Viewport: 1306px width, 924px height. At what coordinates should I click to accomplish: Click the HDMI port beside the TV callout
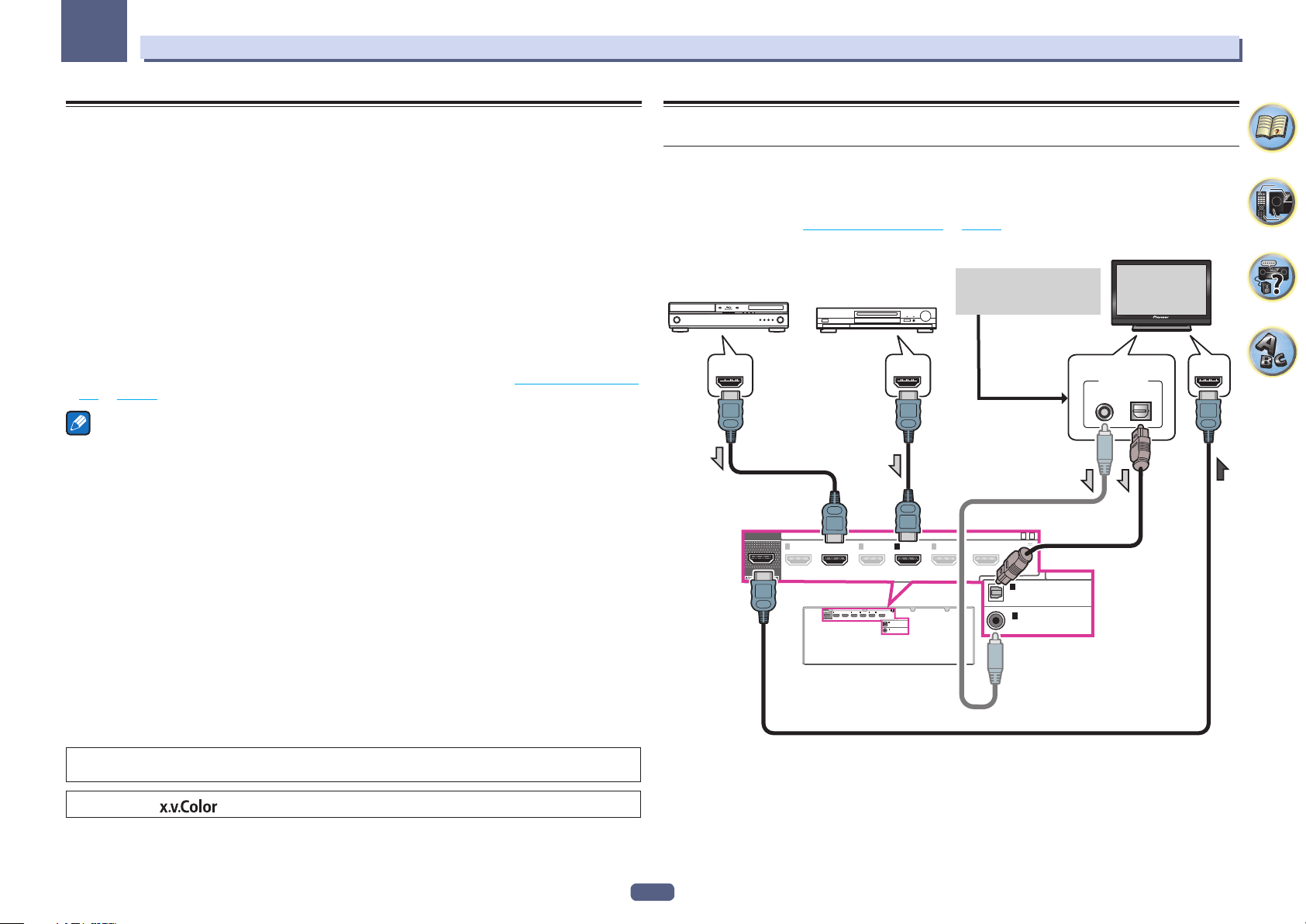coord(1208,381)
